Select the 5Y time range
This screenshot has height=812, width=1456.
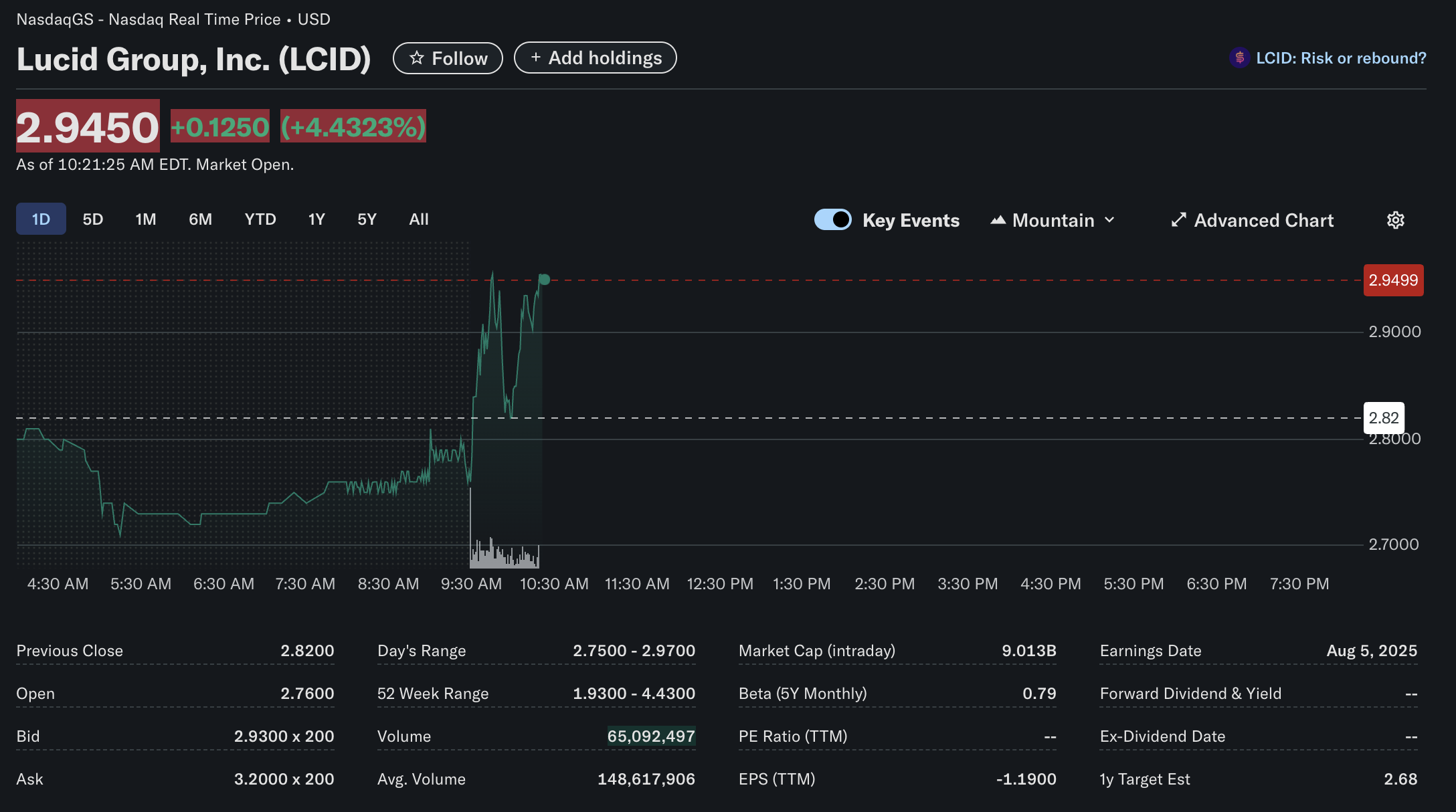click(367, 219)
